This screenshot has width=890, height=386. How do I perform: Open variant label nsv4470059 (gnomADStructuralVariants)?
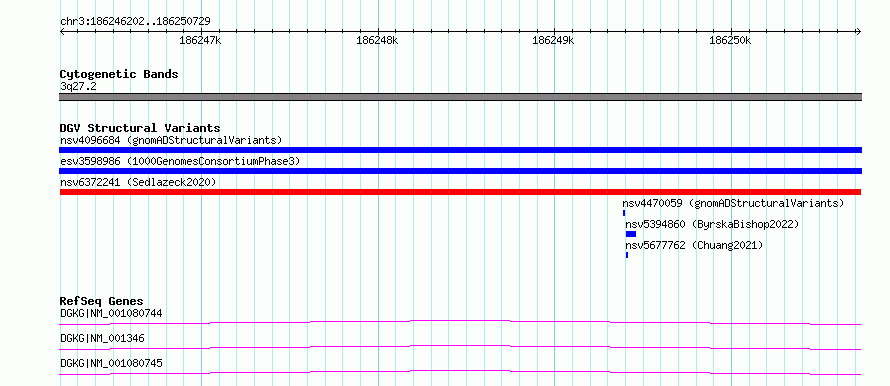(733, 203)
